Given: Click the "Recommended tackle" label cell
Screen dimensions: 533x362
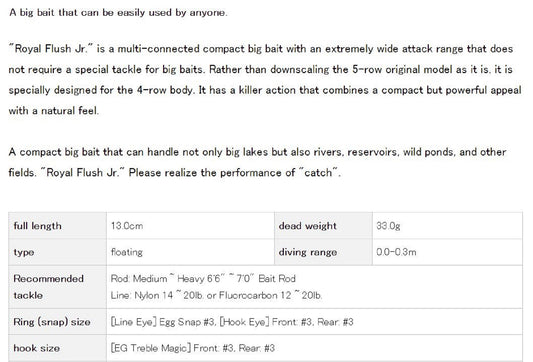Looking at the screenshot, I should point(57,287).
